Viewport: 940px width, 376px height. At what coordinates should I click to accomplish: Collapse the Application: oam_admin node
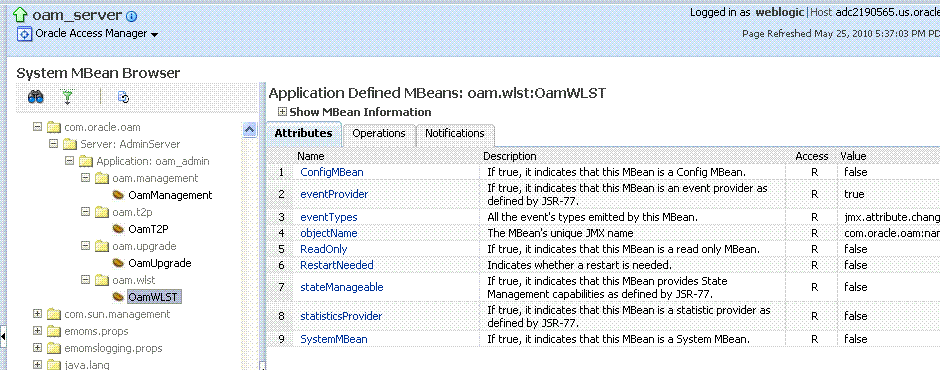tap(70, 161)
